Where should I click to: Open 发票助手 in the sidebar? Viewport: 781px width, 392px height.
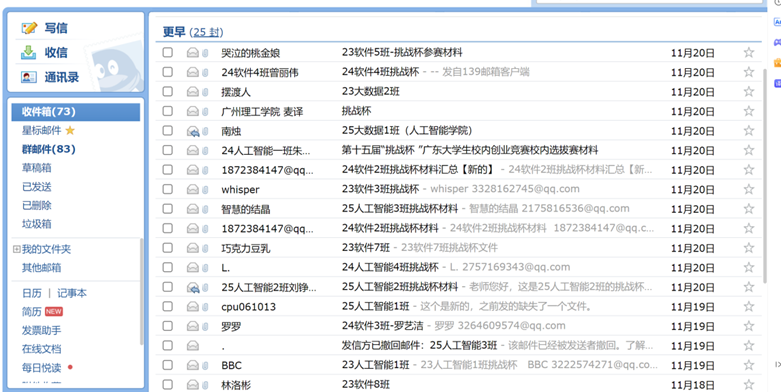coord(42,330)
